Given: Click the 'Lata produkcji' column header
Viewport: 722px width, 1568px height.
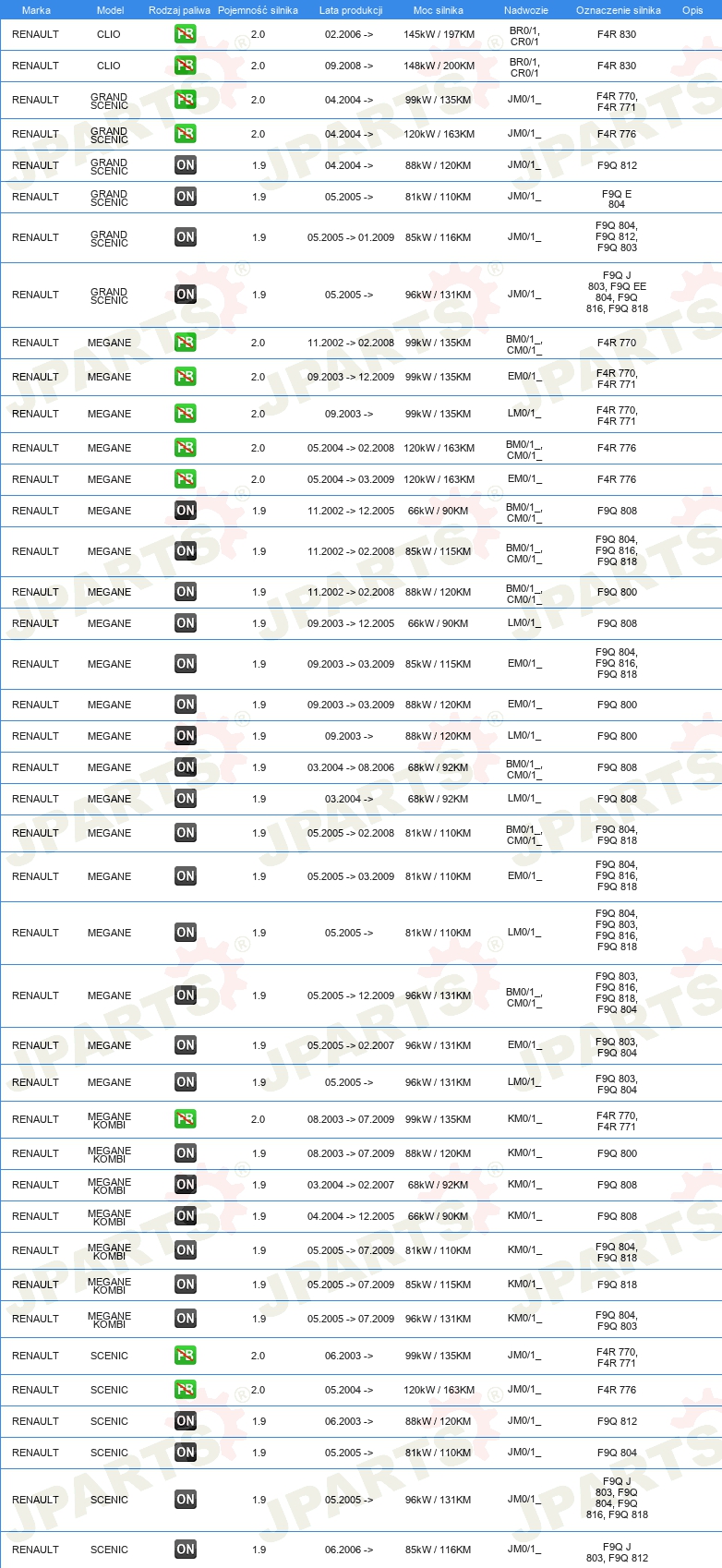Looking at the screenshot, I should (x=351, y=10).
